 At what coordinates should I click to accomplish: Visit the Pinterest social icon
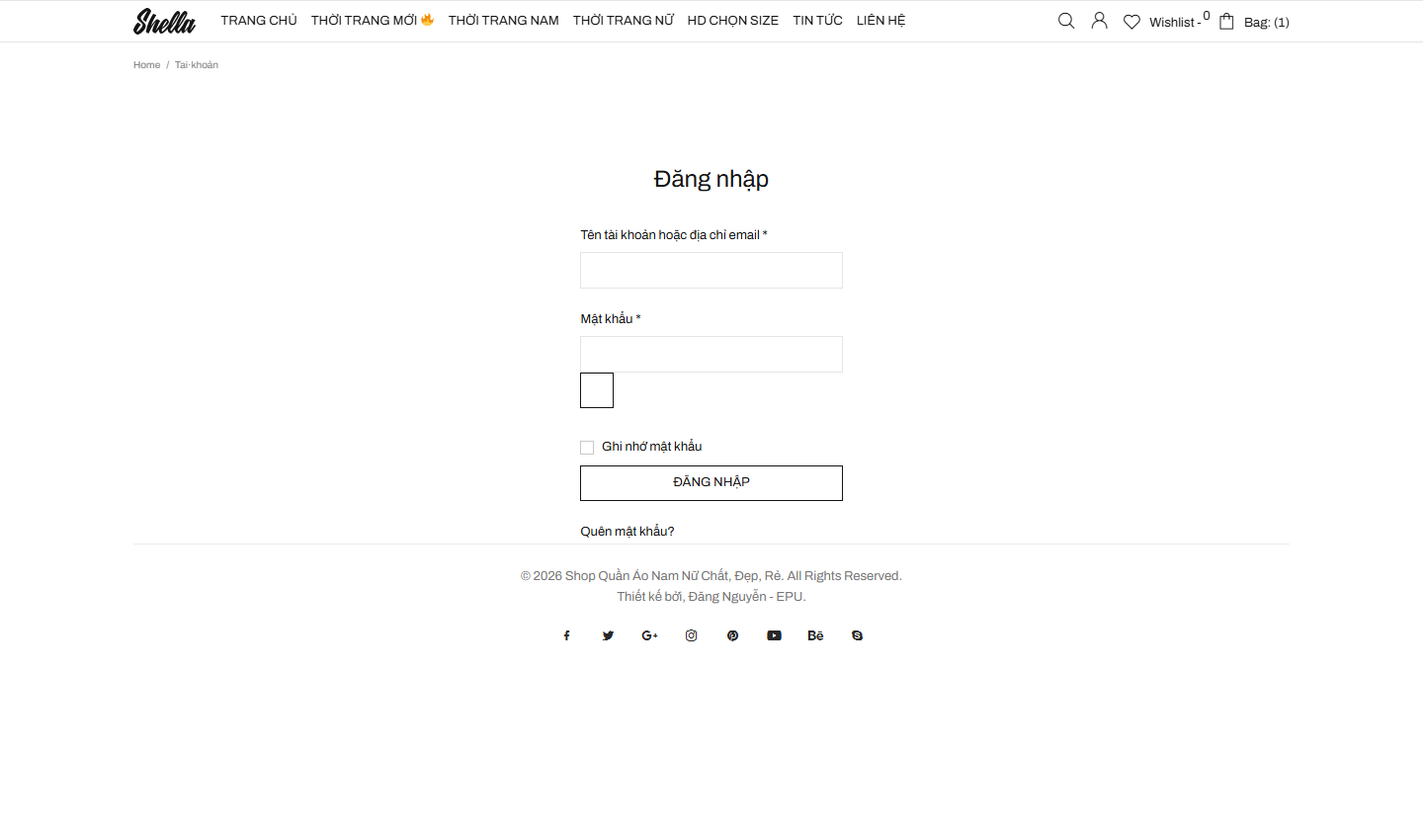732,635
